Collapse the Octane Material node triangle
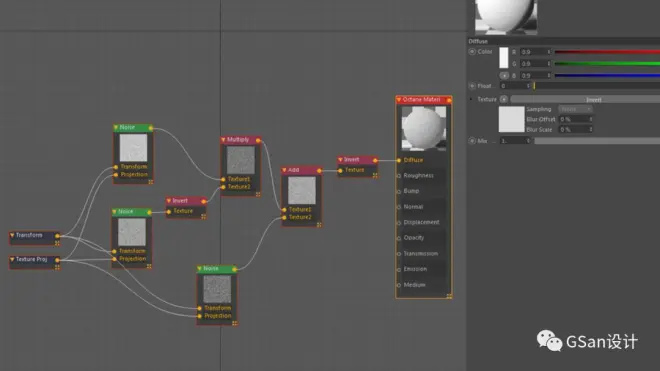The width and height of the screenshot is (660, 371). (399, 100)
